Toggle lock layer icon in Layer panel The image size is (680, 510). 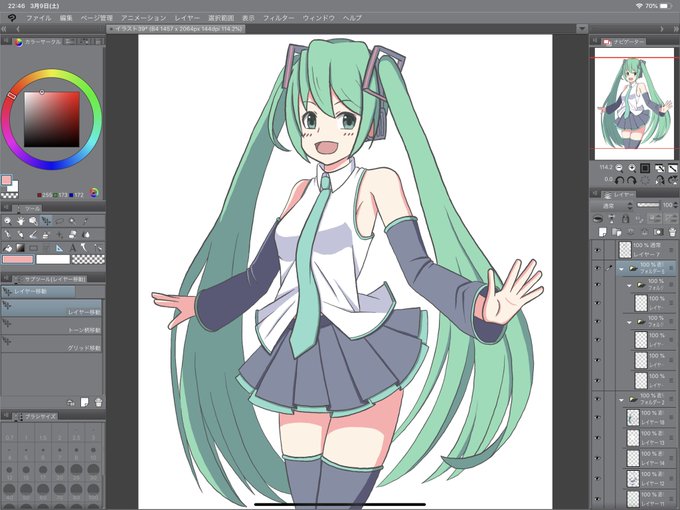tap(625, 219)
